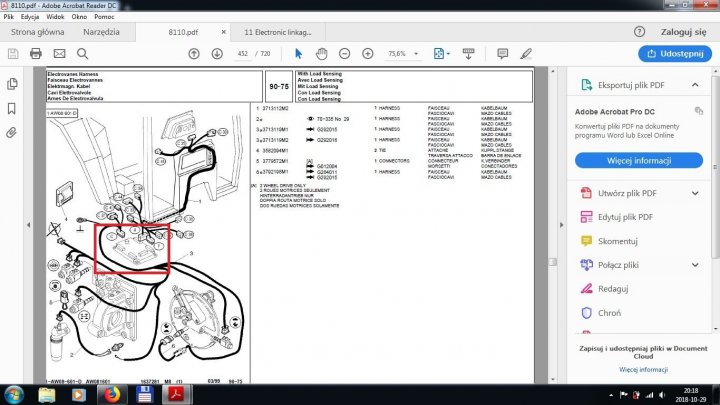Viewport: 720px width, 405px height.
Task: Open the Edycja menu
Action: click(x=30, y=17)
